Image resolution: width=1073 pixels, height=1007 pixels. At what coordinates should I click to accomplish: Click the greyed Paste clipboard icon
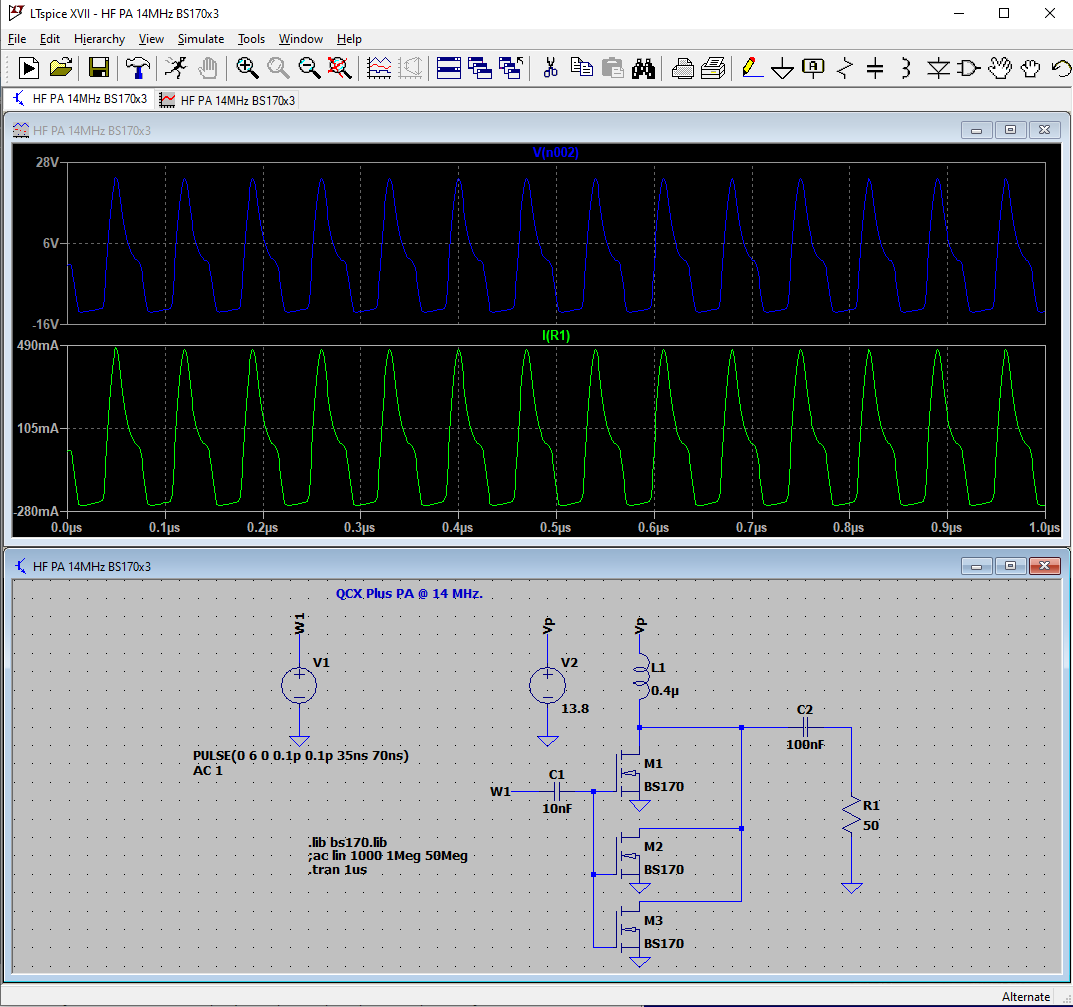pyautogui.click(x=613, y=68)
